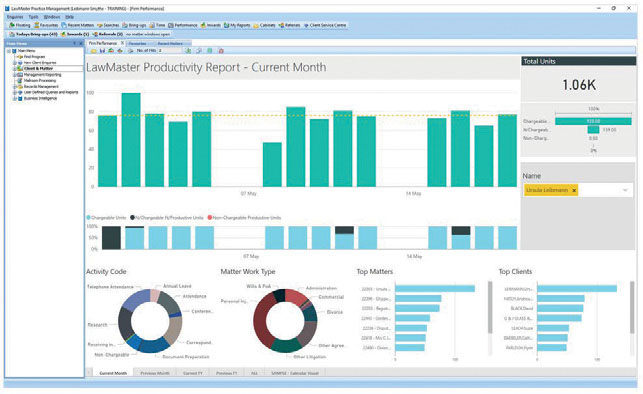643x394 pixels.
Task: Select the Current Month report tab
Action: tap(113, 373)
